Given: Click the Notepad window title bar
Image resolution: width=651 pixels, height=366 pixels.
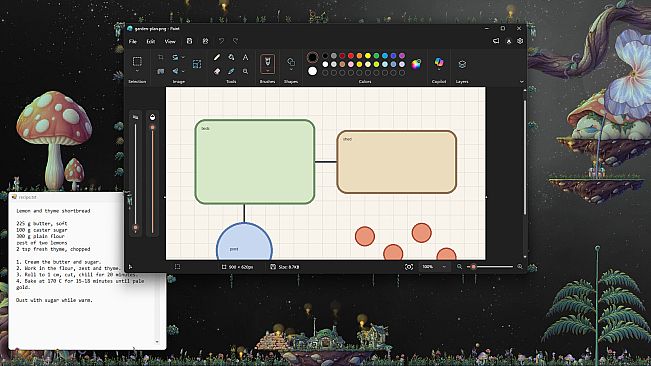Looking at the screenshot, I should [x=66, y=197].
